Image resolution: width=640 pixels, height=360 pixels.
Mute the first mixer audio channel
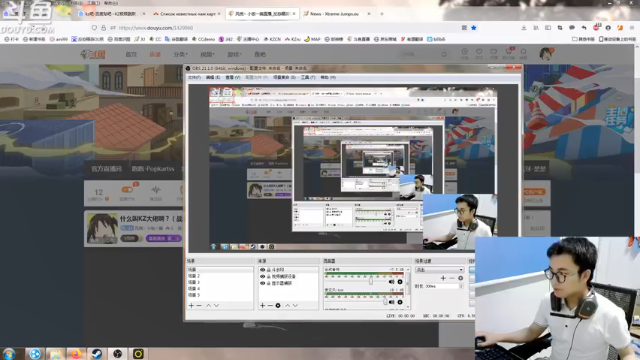click(x=391, y=282)
